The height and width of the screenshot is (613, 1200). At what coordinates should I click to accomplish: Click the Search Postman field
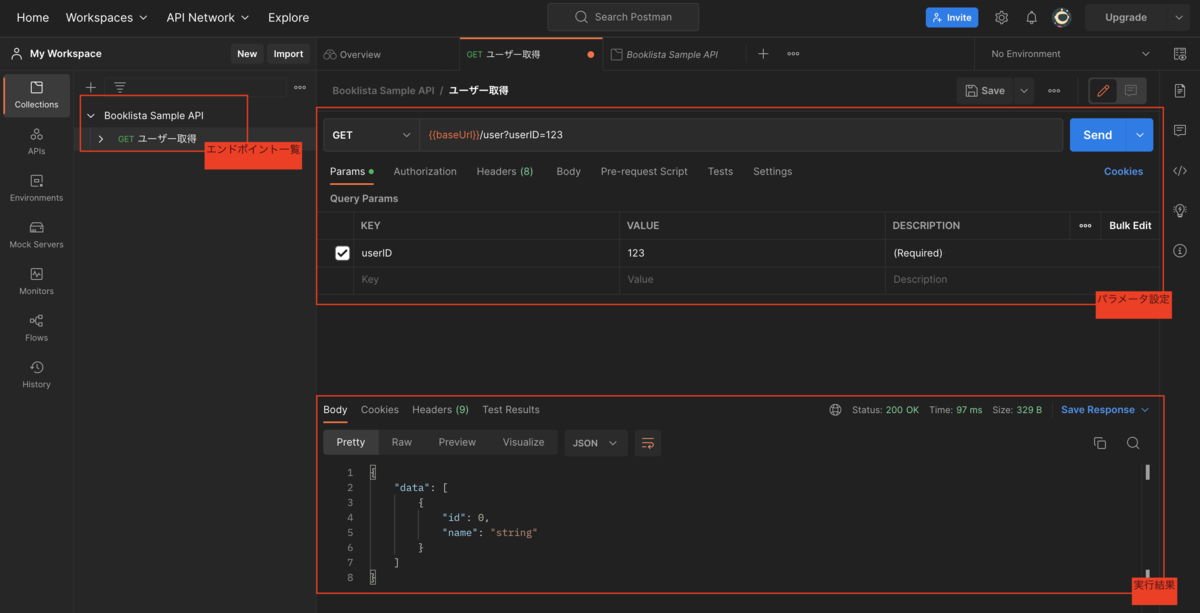623,17
